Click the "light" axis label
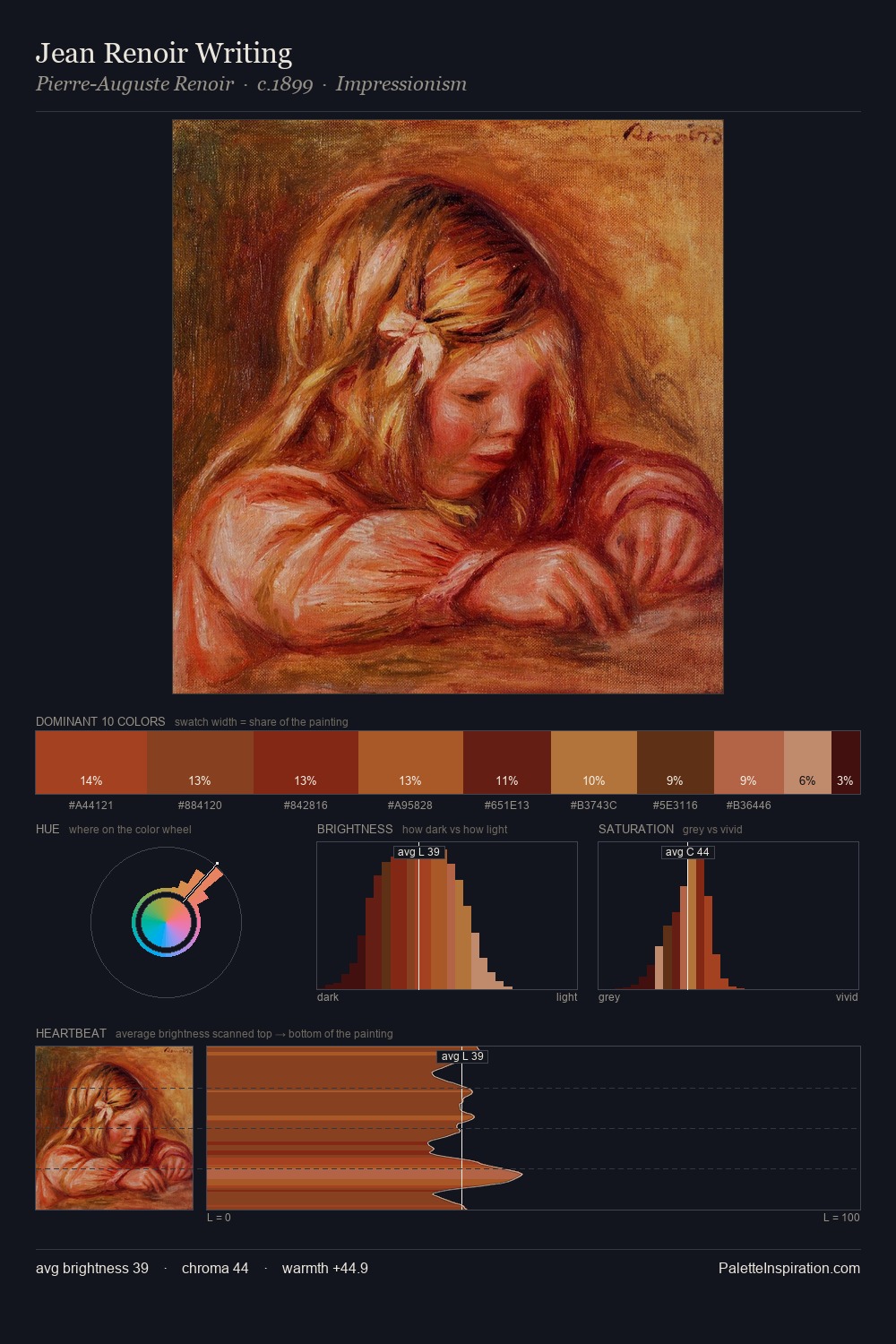Screen dimensions: 896x1344 566,997
